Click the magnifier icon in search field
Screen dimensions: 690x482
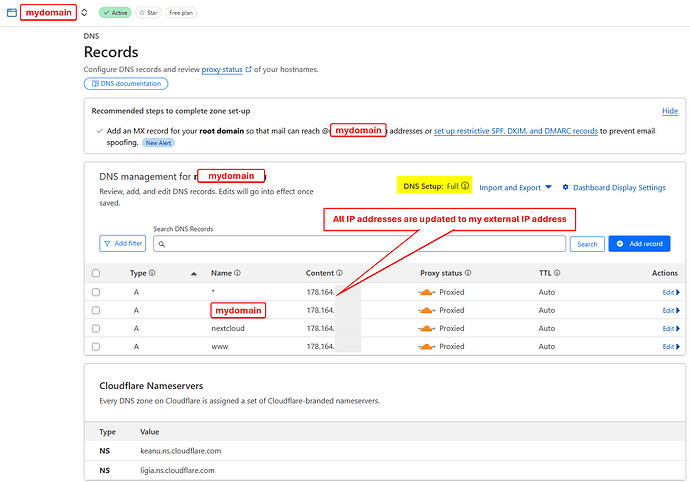(162, 244)
